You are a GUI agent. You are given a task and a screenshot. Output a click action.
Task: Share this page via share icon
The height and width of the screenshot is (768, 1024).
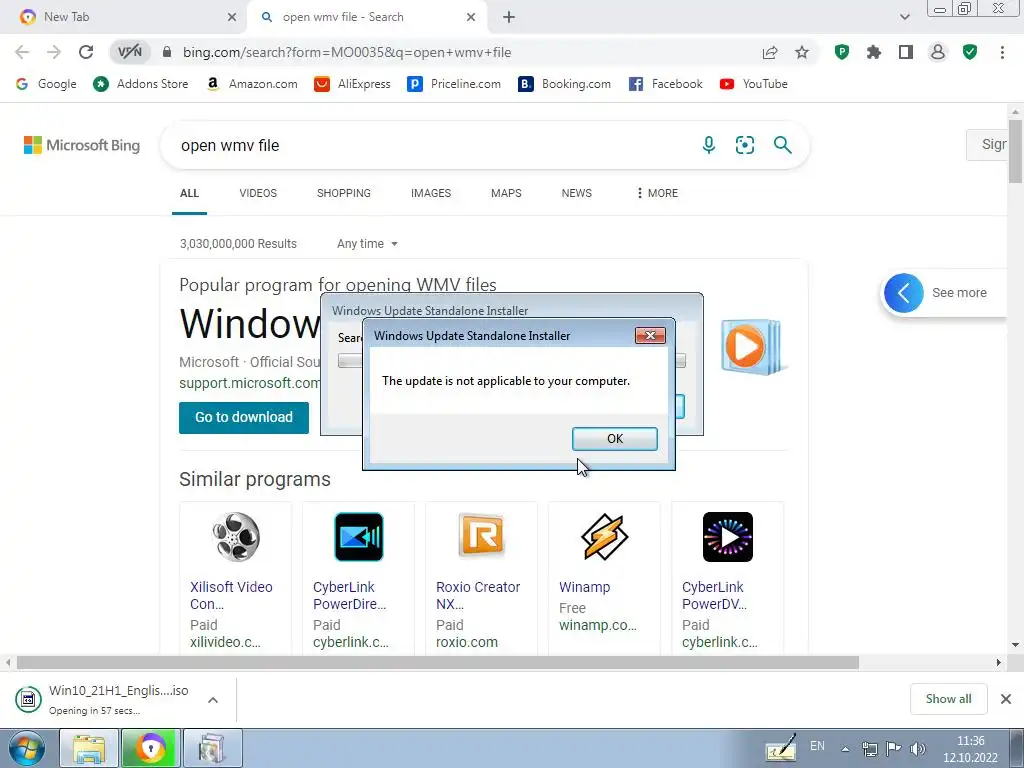tap(770, 52)
